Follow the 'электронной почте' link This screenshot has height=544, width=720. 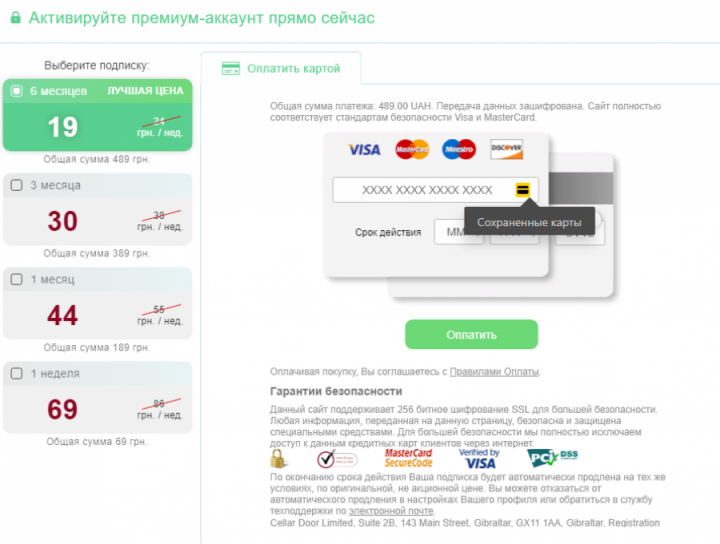(376, 510)
